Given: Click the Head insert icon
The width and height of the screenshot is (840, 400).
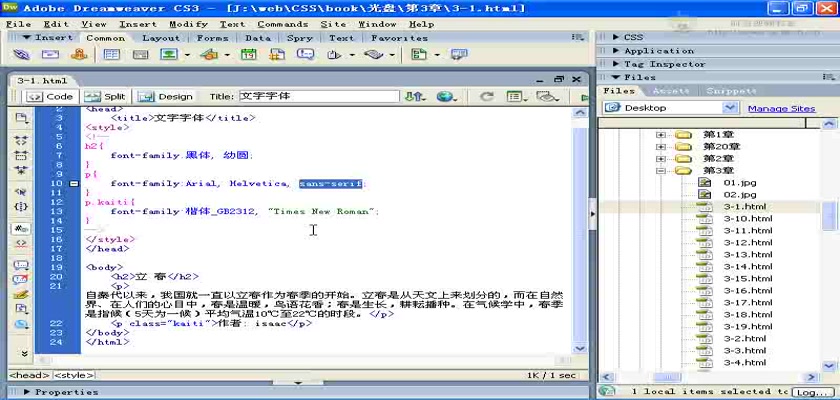Looking at the screenshot, I should [334, 55].
